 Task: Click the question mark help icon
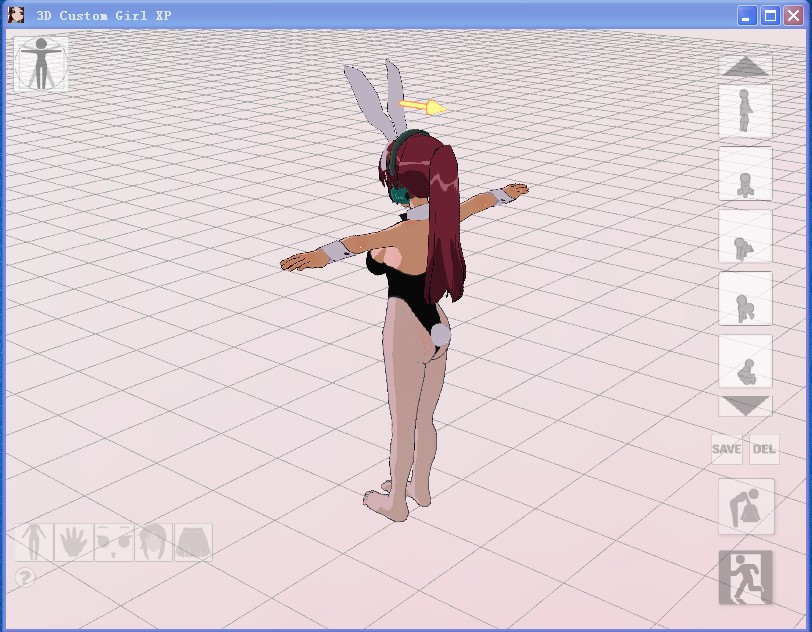25,577
